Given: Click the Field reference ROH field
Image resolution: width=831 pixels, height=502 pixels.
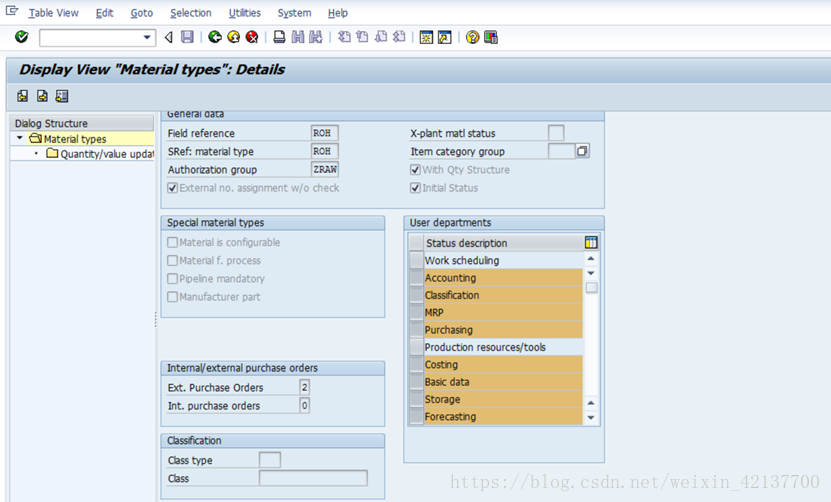Looking at the screenshot, I should [324, 133].
